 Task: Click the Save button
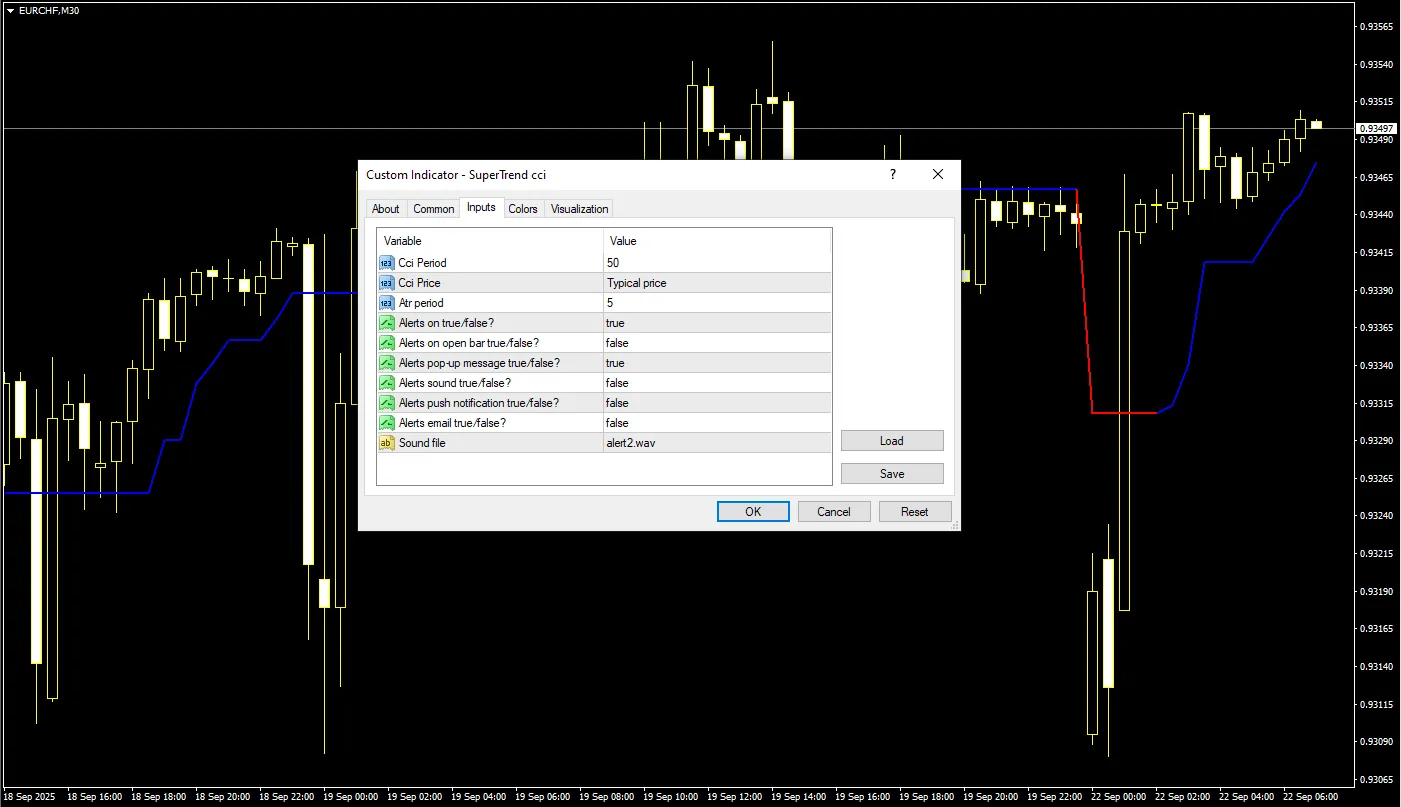pyautogui.click(x=892, y=474)
